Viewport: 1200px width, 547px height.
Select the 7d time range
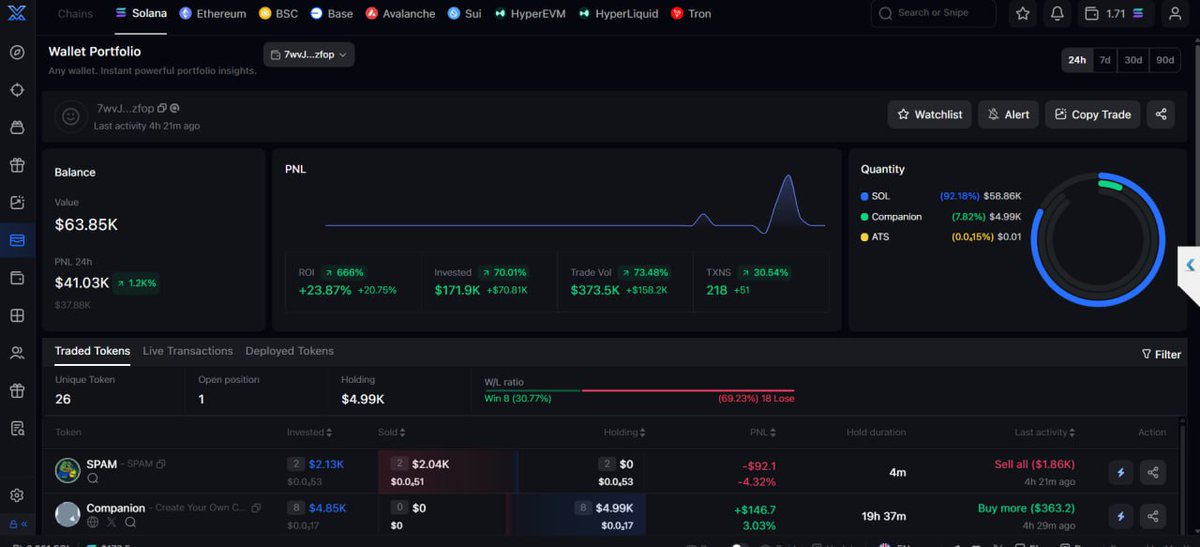(x=1105, y=60)
